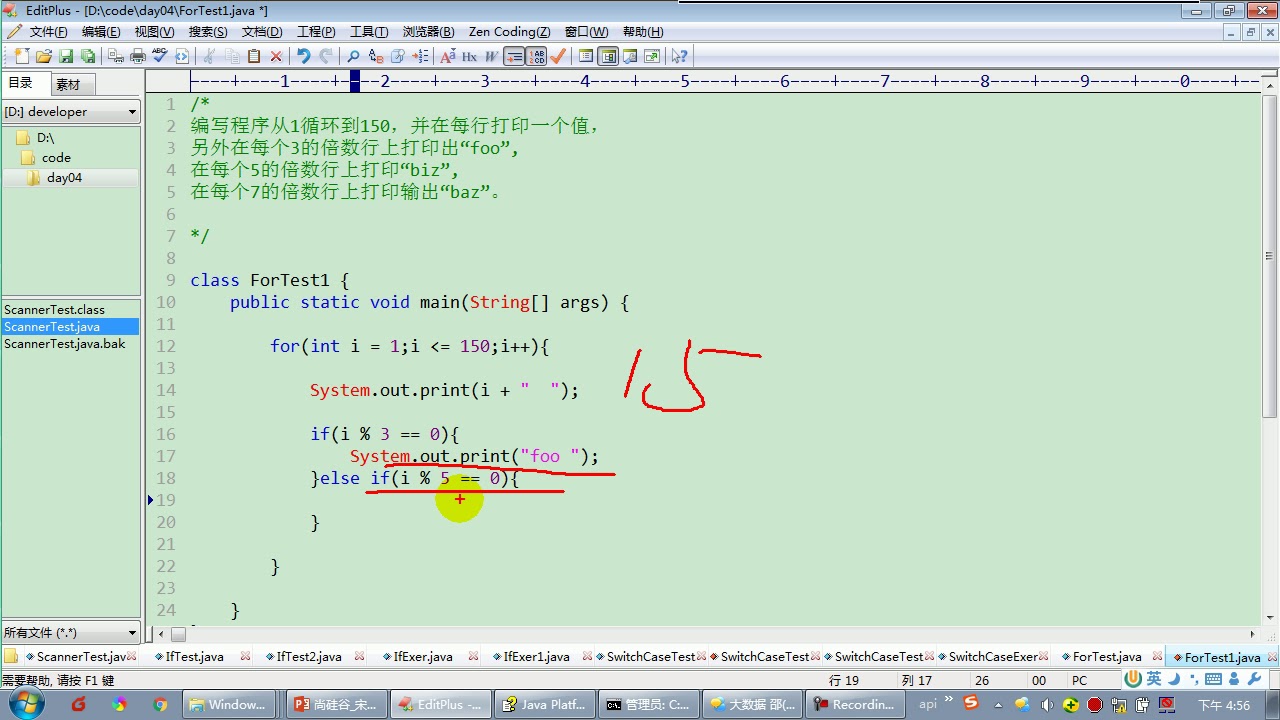This screenshot has height=720, width=1280.
Task: Toggle word wrap with the W icon
Action: [x=491, y=56]
